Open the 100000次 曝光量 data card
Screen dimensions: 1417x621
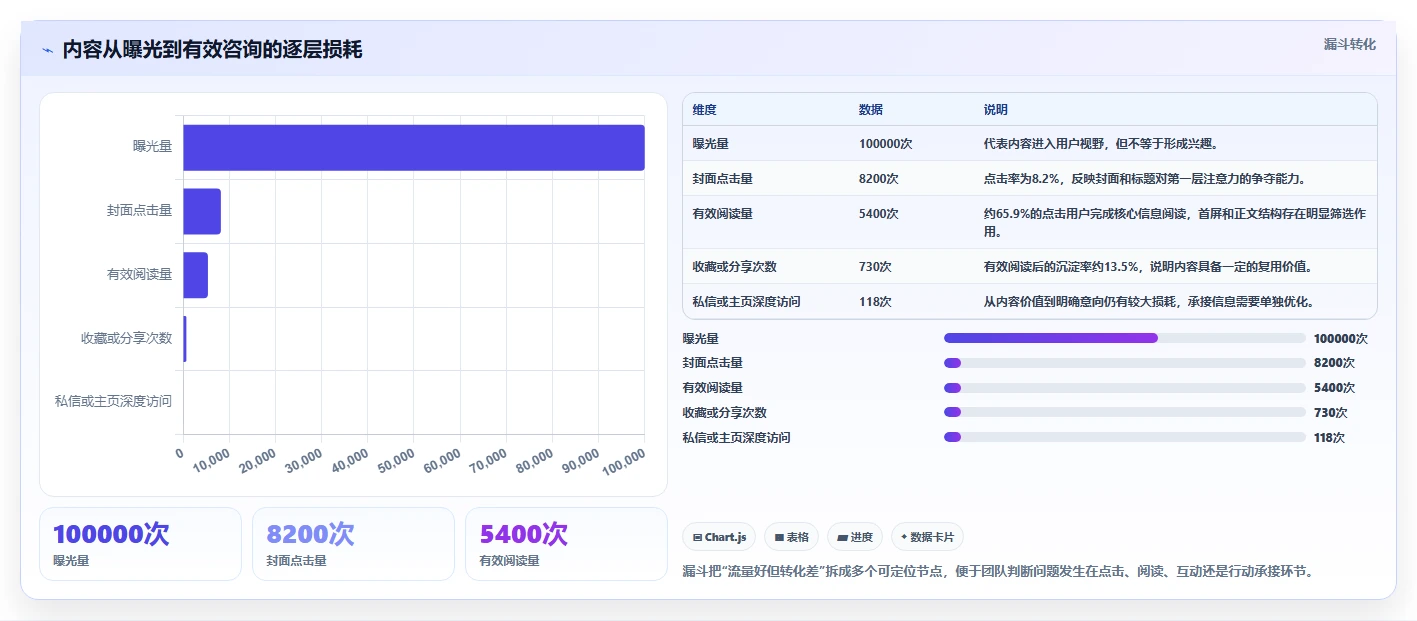click(140, 544)
